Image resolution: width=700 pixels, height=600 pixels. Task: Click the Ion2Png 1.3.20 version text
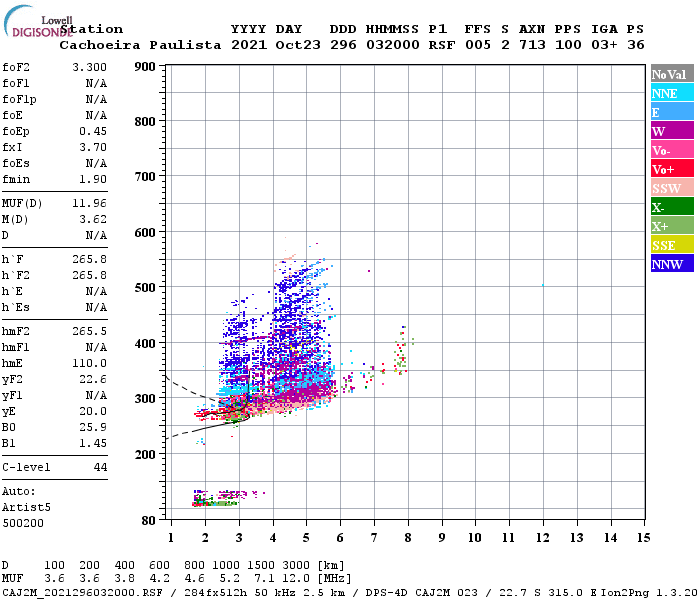(650, 593)
